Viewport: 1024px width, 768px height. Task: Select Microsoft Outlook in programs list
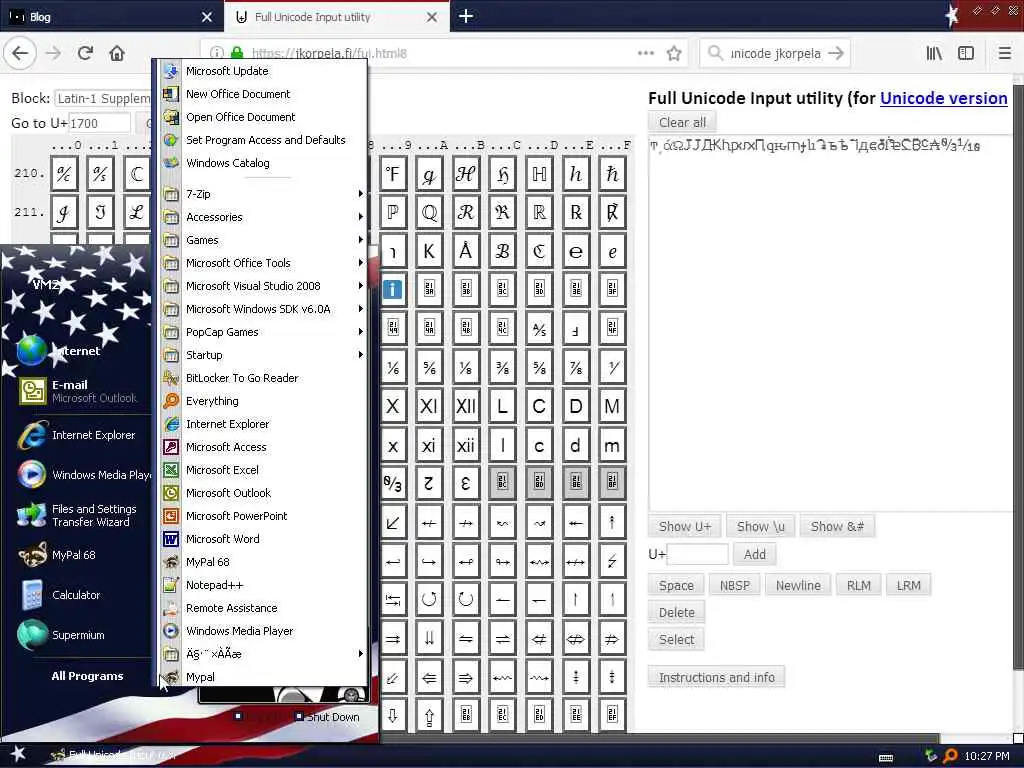228,493
